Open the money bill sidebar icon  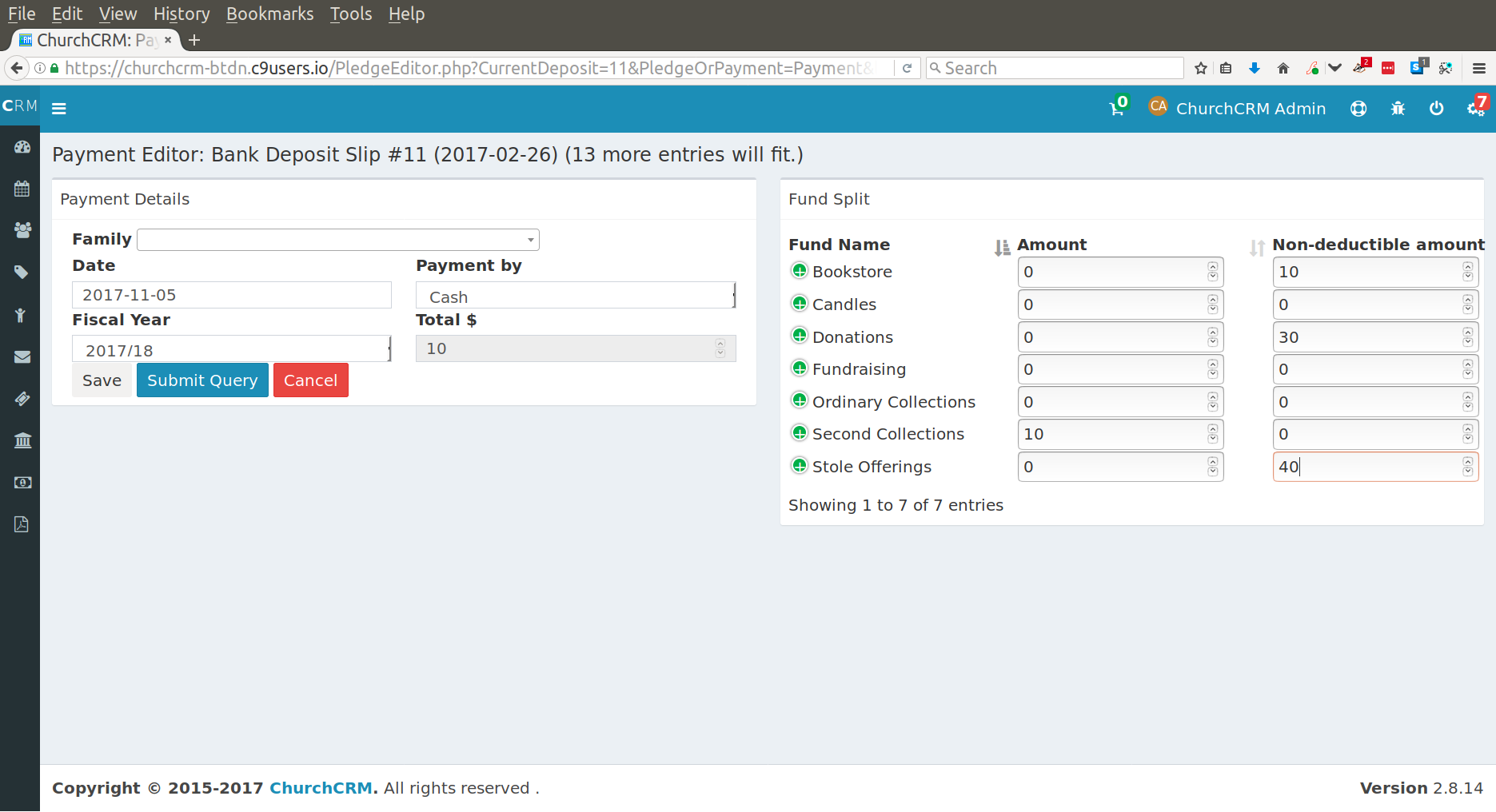[22, 483]
